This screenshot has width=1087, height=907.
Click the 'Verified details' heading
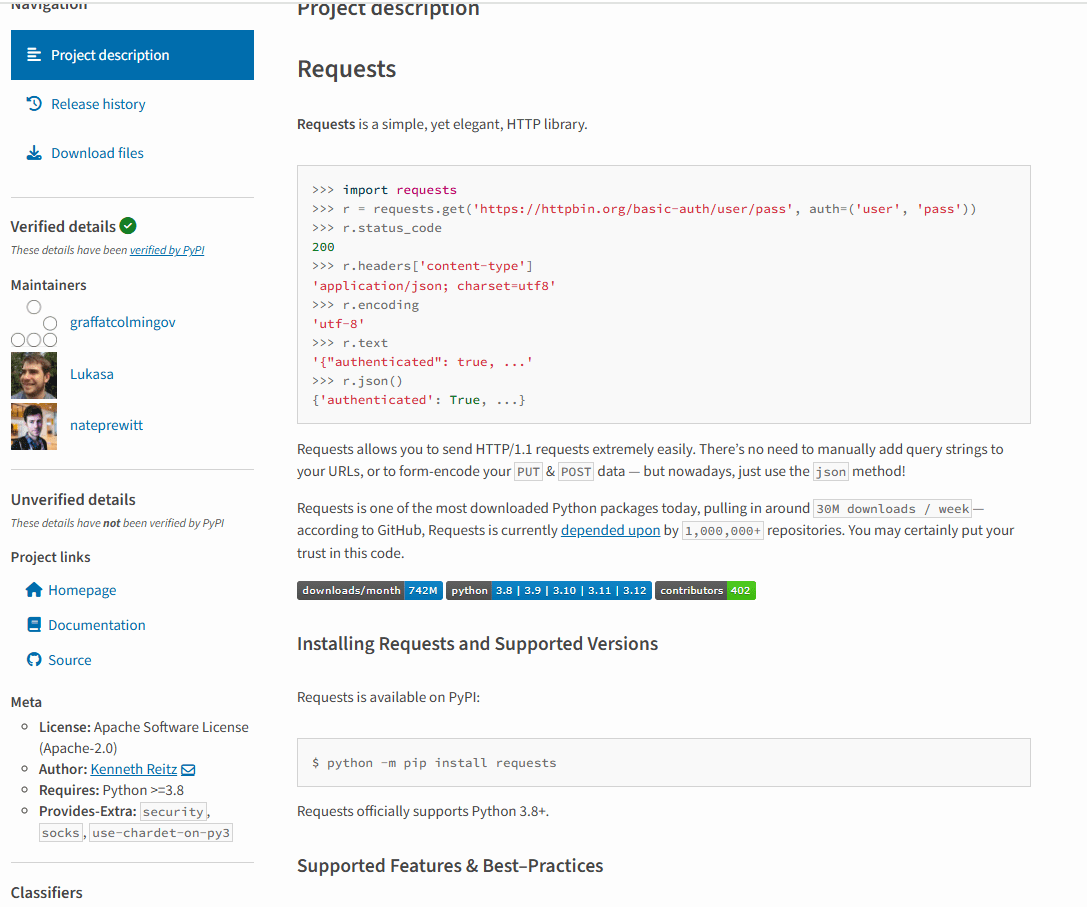pyautogui.click(x=63, y=227)
